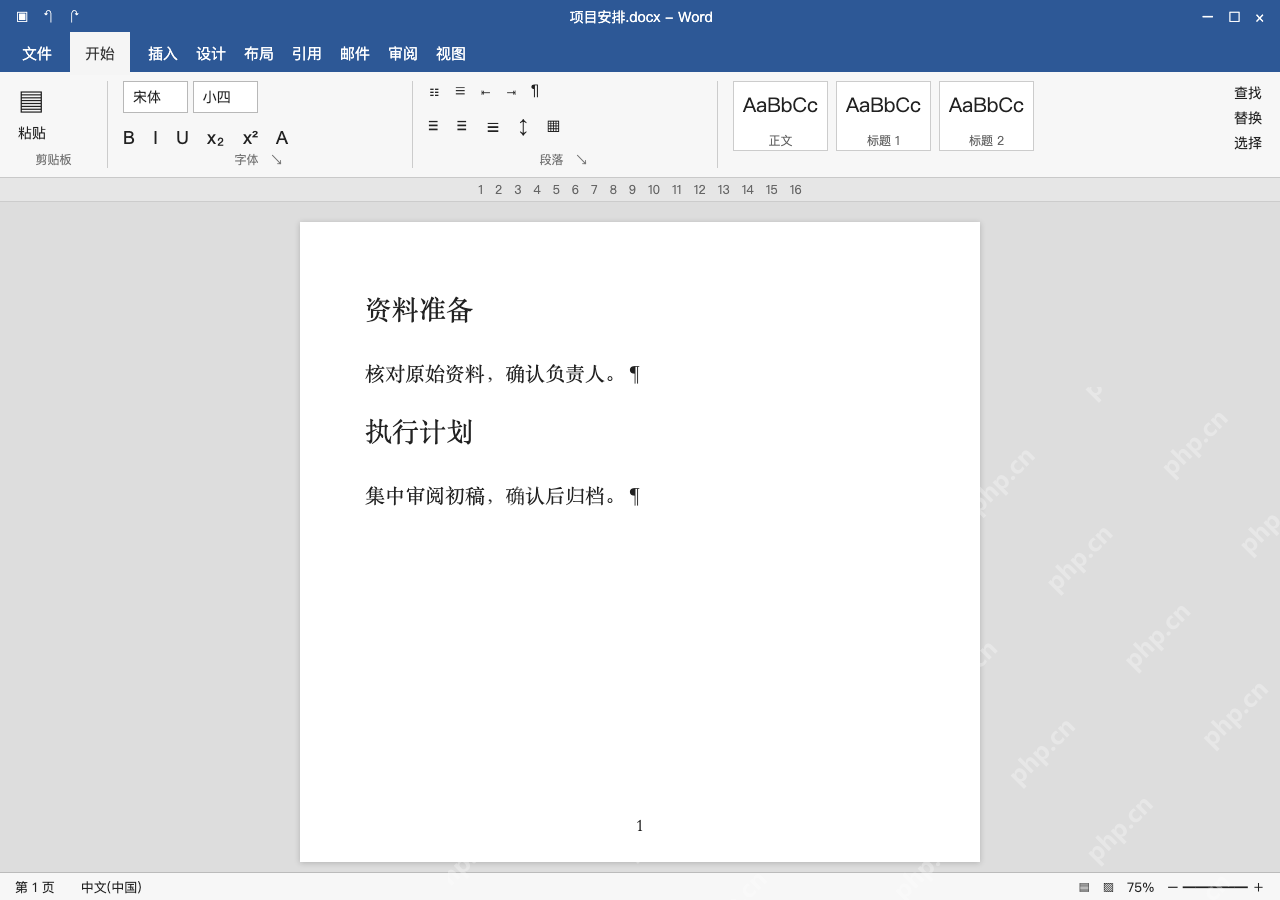Switch to the 审阅 (Review) tab
The height and width of the screenshot is (900, 1280).
click(403, 54)
